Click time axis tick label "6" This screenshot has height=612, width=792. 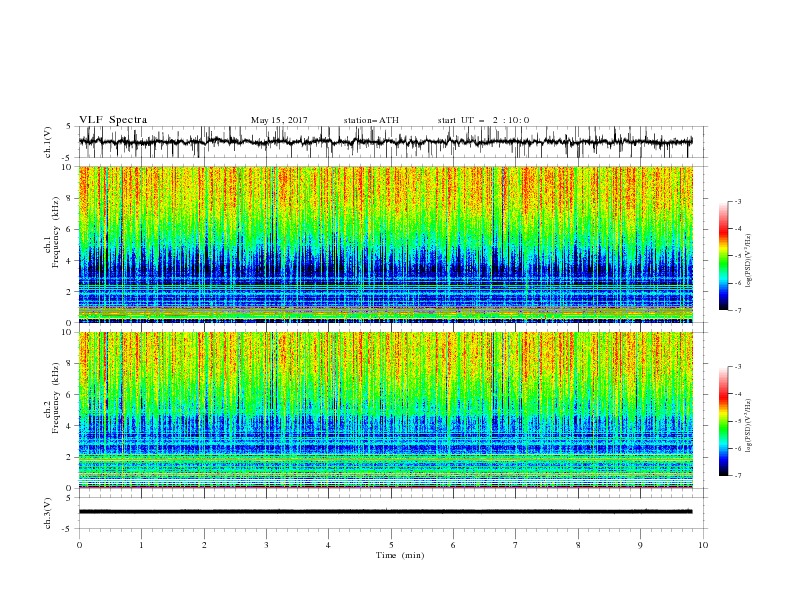453,545
